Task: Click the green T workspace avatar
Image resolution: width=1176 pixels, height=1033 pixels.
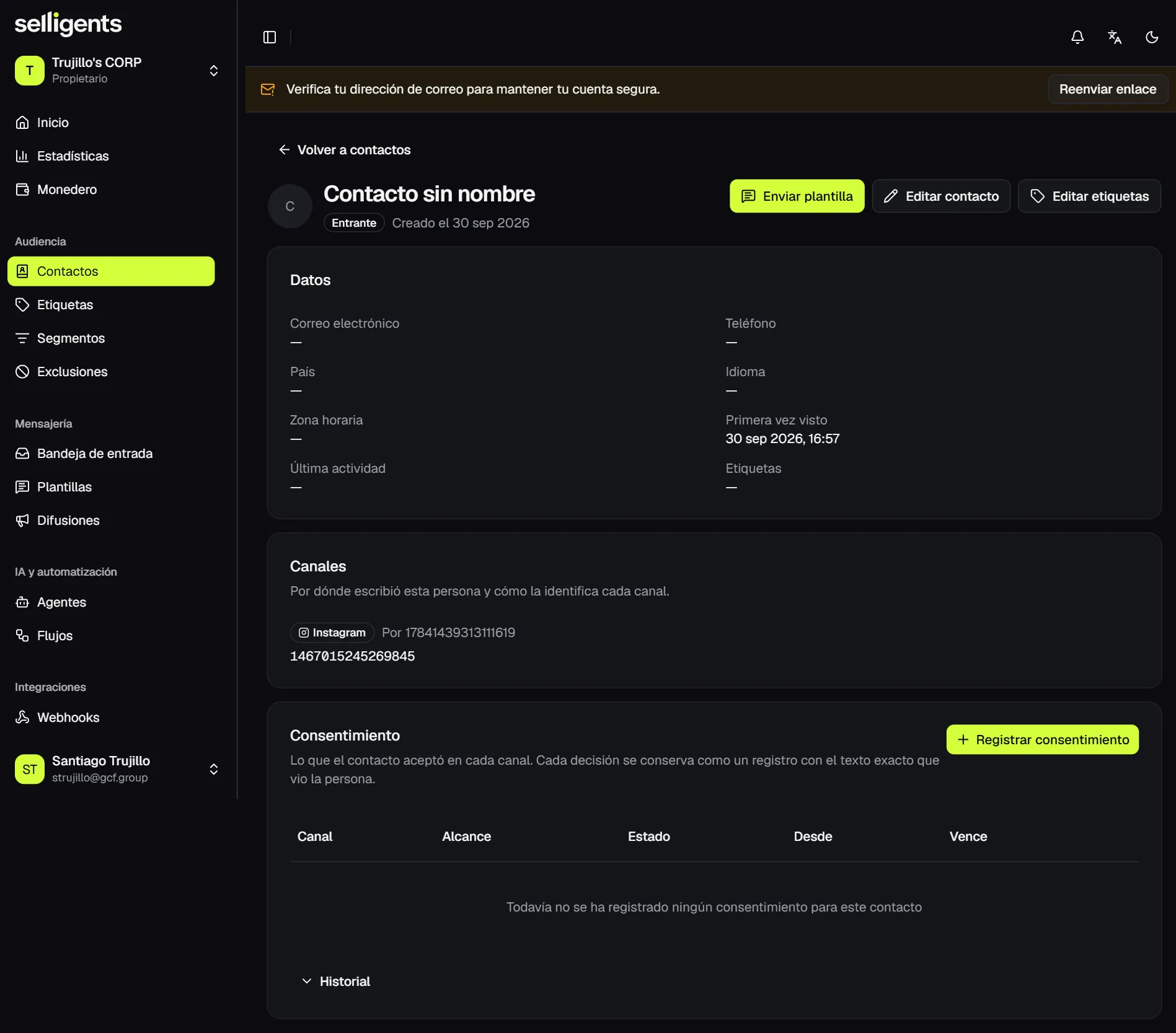Action: click(30, 70)
